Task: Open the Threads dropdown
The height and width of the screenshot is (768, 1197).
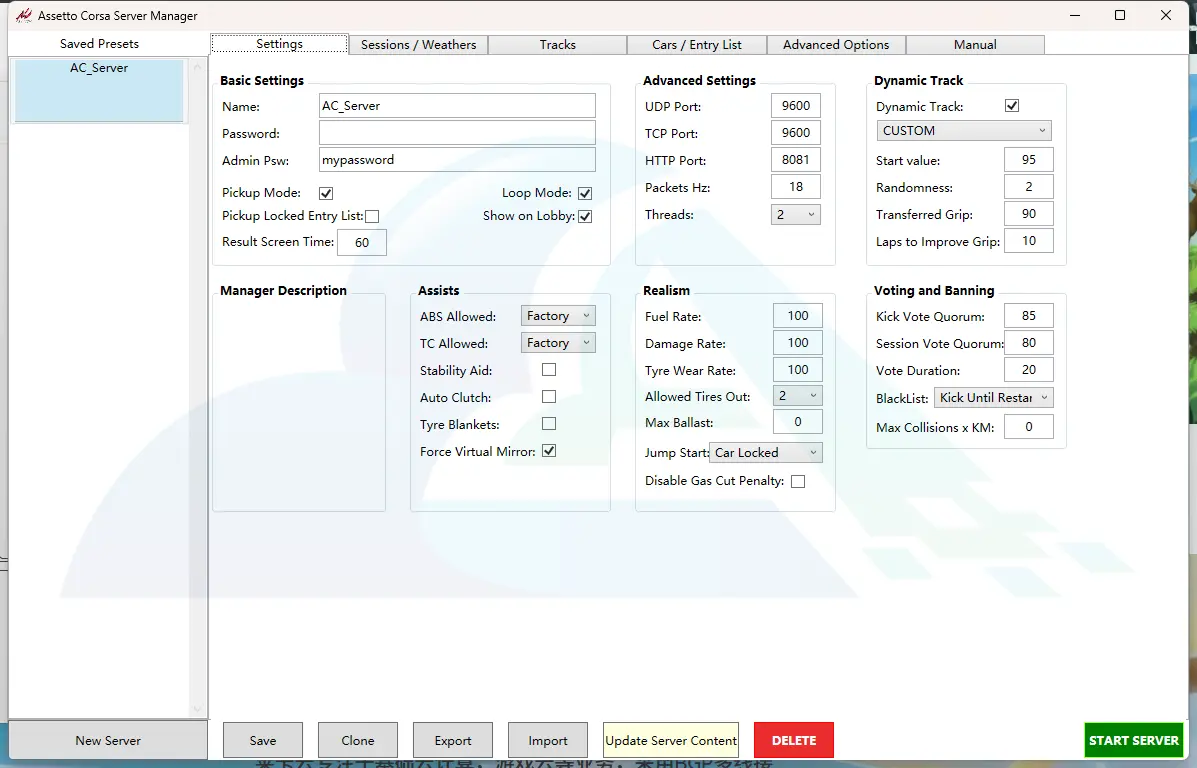Action: click(x=795, y=215)
